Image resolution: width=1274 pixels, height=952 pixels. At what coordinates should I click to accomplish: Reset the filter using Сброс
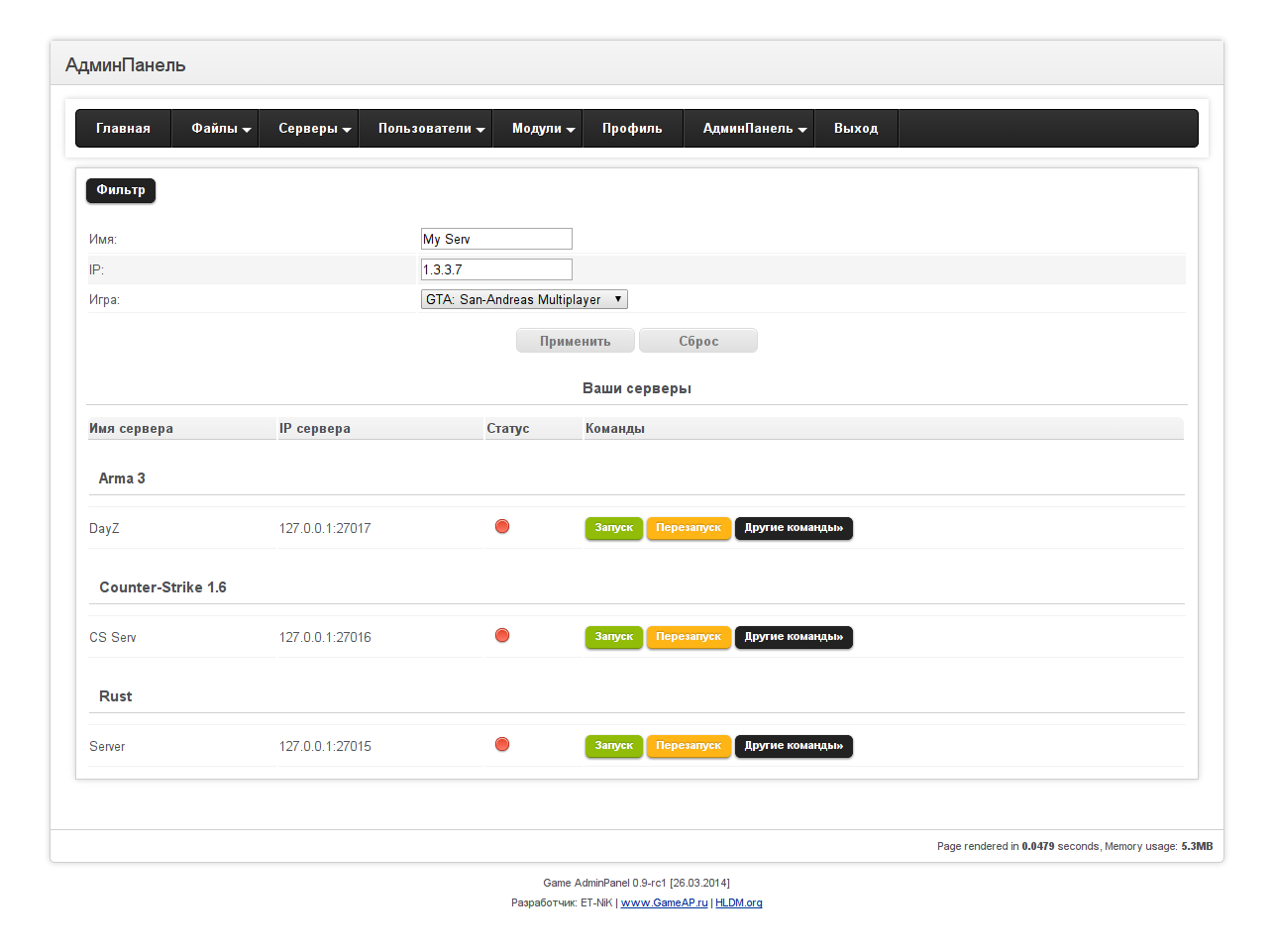pyautogui.click(x=698, y=341)
